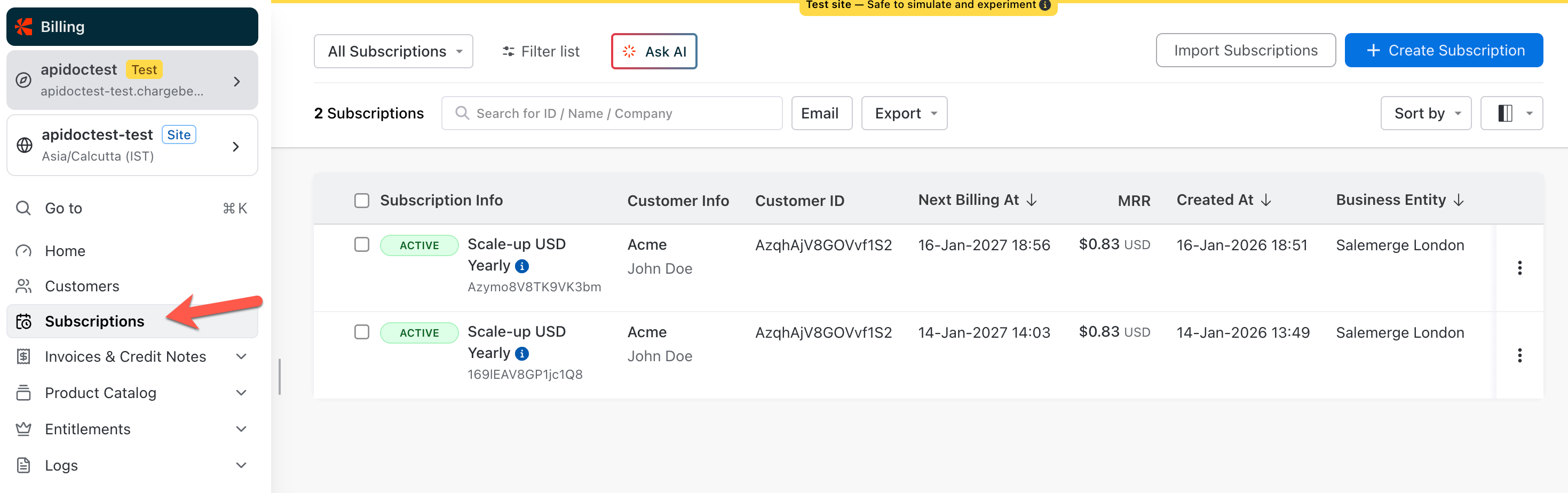Click info icon beside second Scale-up USD Yearly
Viewport: 1568px width, 493px height.
point(521,354)
